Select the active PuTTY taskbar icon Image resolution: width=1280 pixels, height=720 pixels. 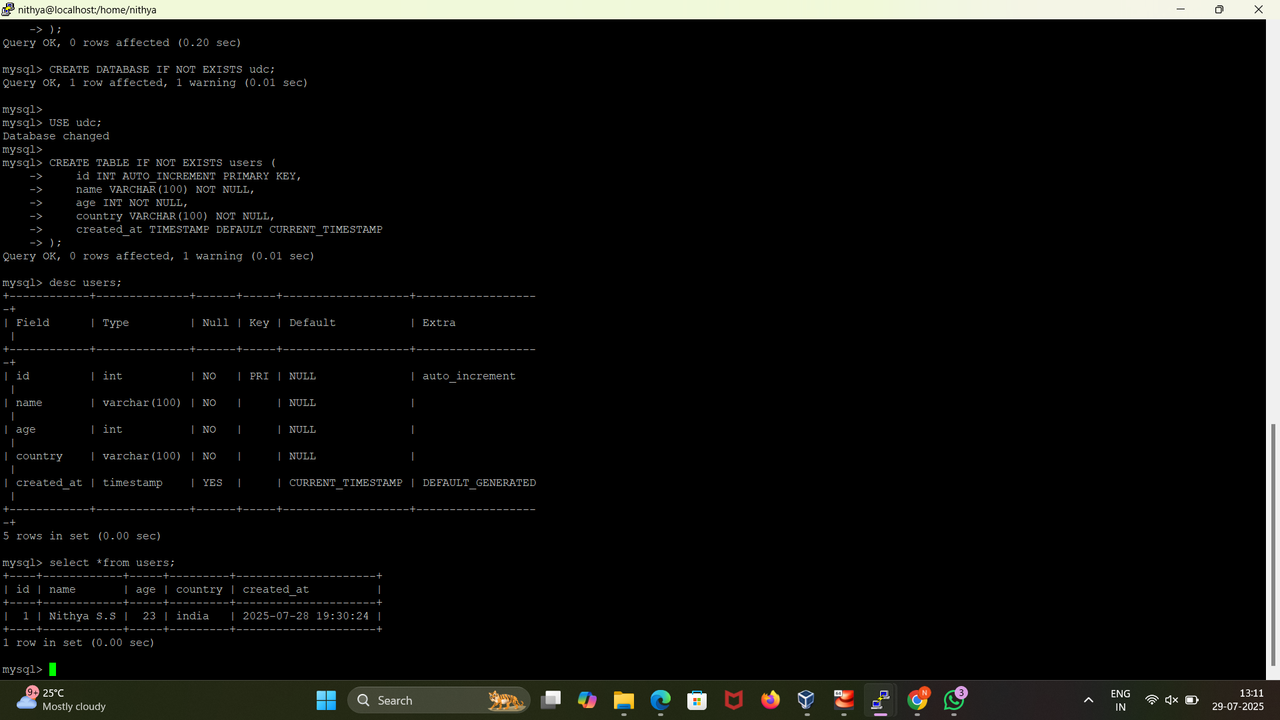[x=880, y=700]
